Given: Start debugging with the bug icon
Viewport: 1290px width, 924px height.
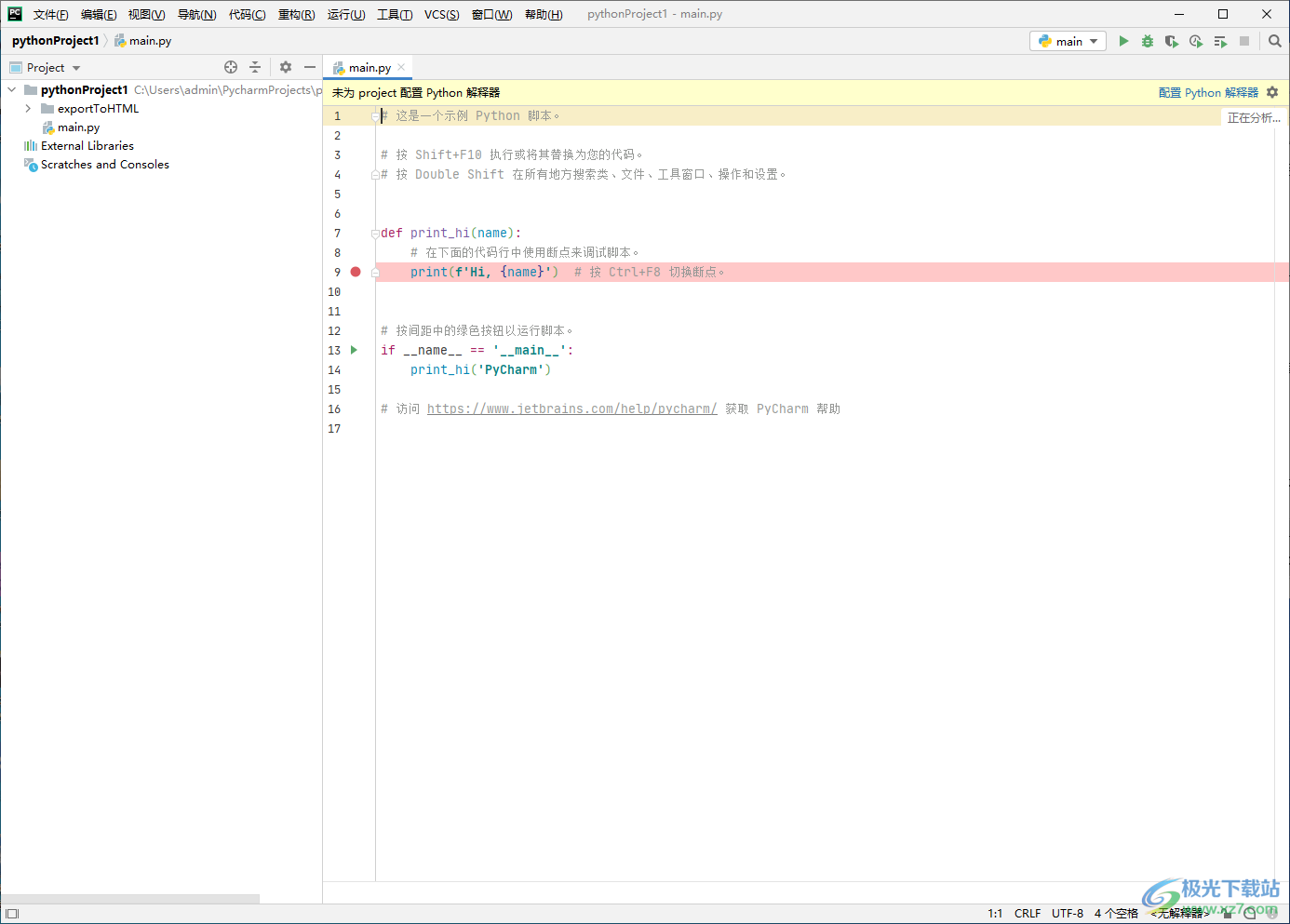Looking at the screenshot, I should (x=1148, y=41).
